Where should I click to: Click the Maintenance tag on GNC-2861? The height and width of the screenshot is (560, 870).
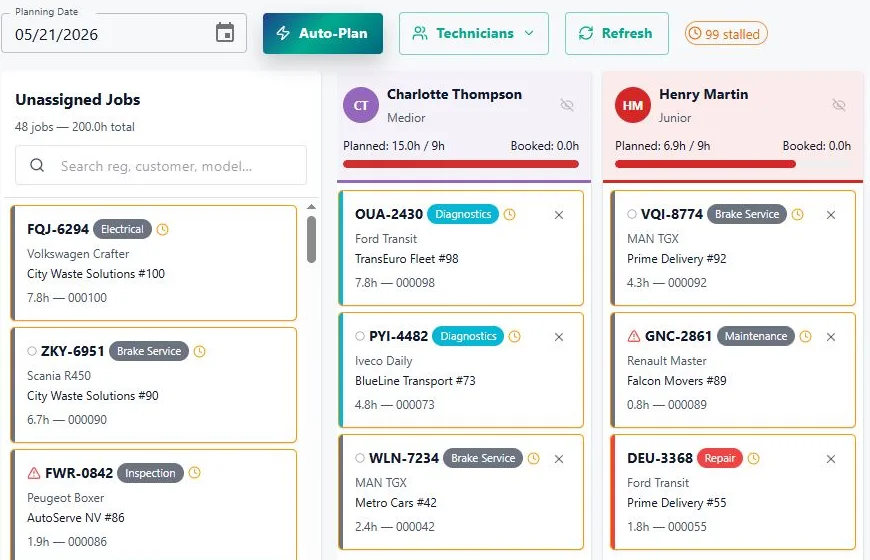tap(756, 336)
